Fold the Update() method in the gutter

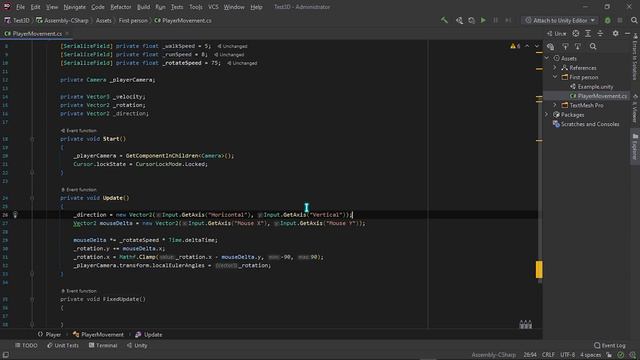pos(32,198)
